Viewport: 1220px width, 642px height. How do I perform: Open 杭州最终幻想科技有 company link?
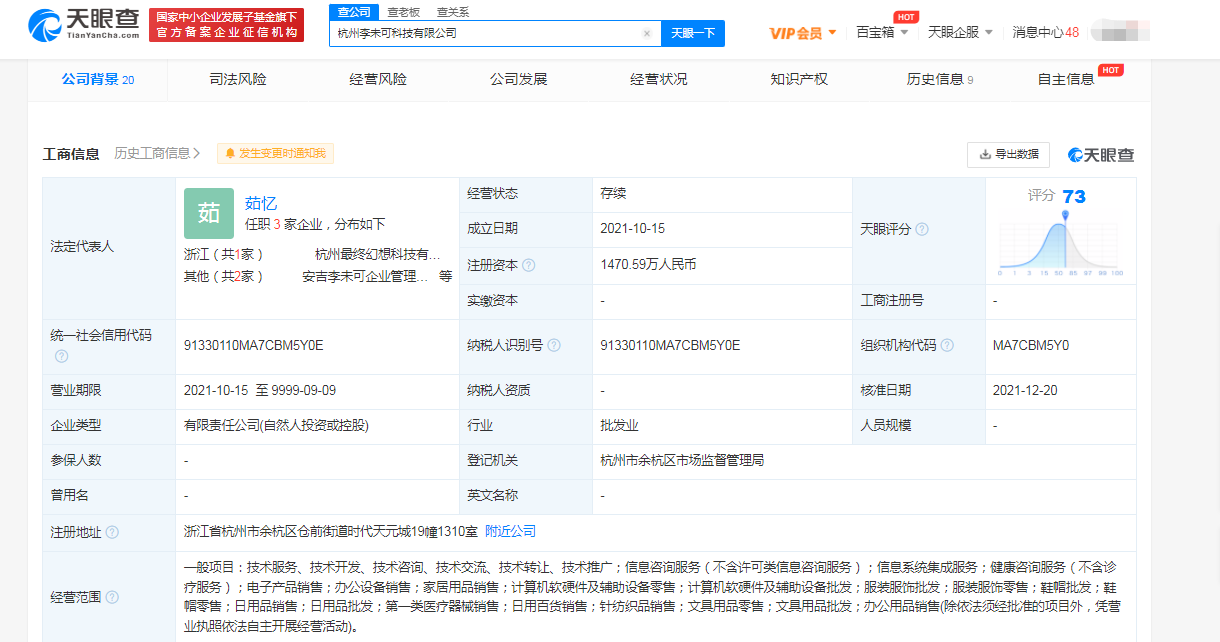pyautogui.click(x=378, y=254)
